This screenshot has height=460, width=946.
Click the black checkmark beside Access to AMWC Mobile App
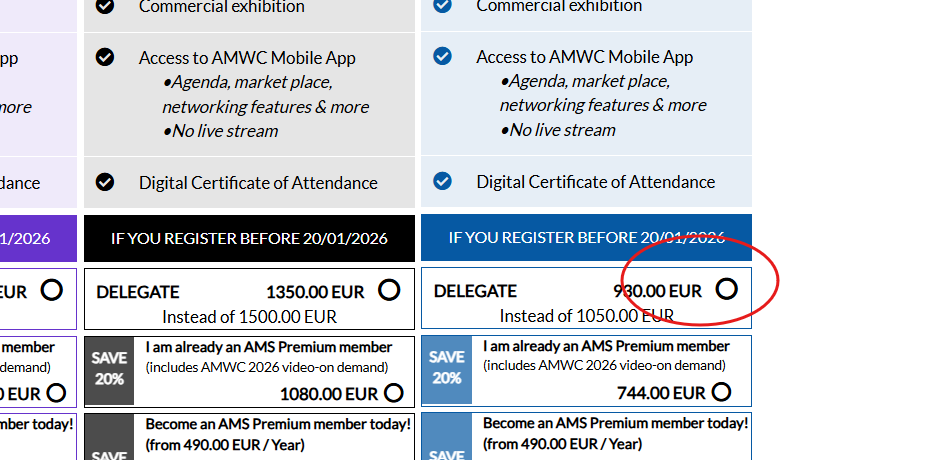105,57
